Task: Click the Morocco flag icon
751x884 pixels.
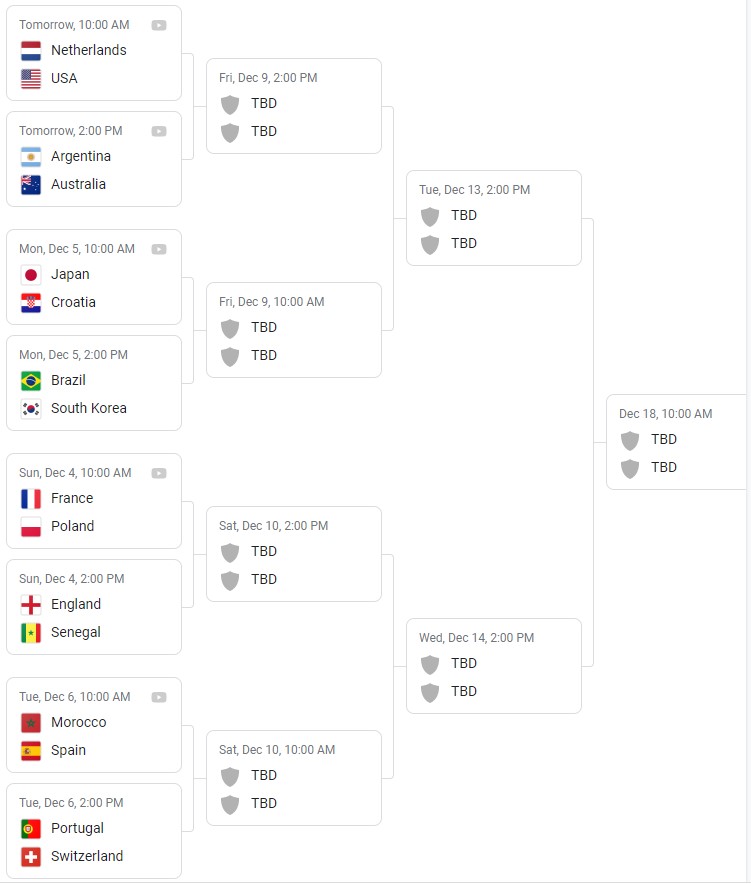Action: pos(31,722)
